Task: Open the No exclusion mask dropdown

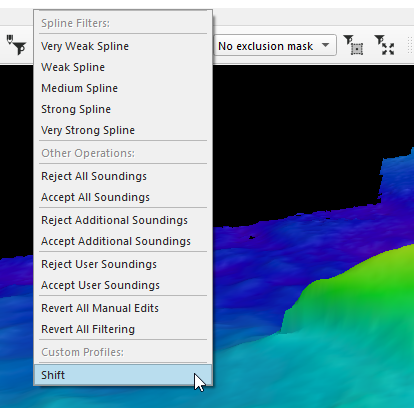Action: (x=275, y=46)
